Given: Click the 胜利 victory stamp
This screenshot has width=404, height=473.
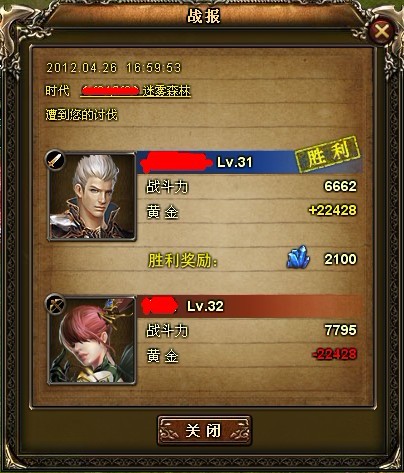Looking at the screenshot, I should coord(328,154).
